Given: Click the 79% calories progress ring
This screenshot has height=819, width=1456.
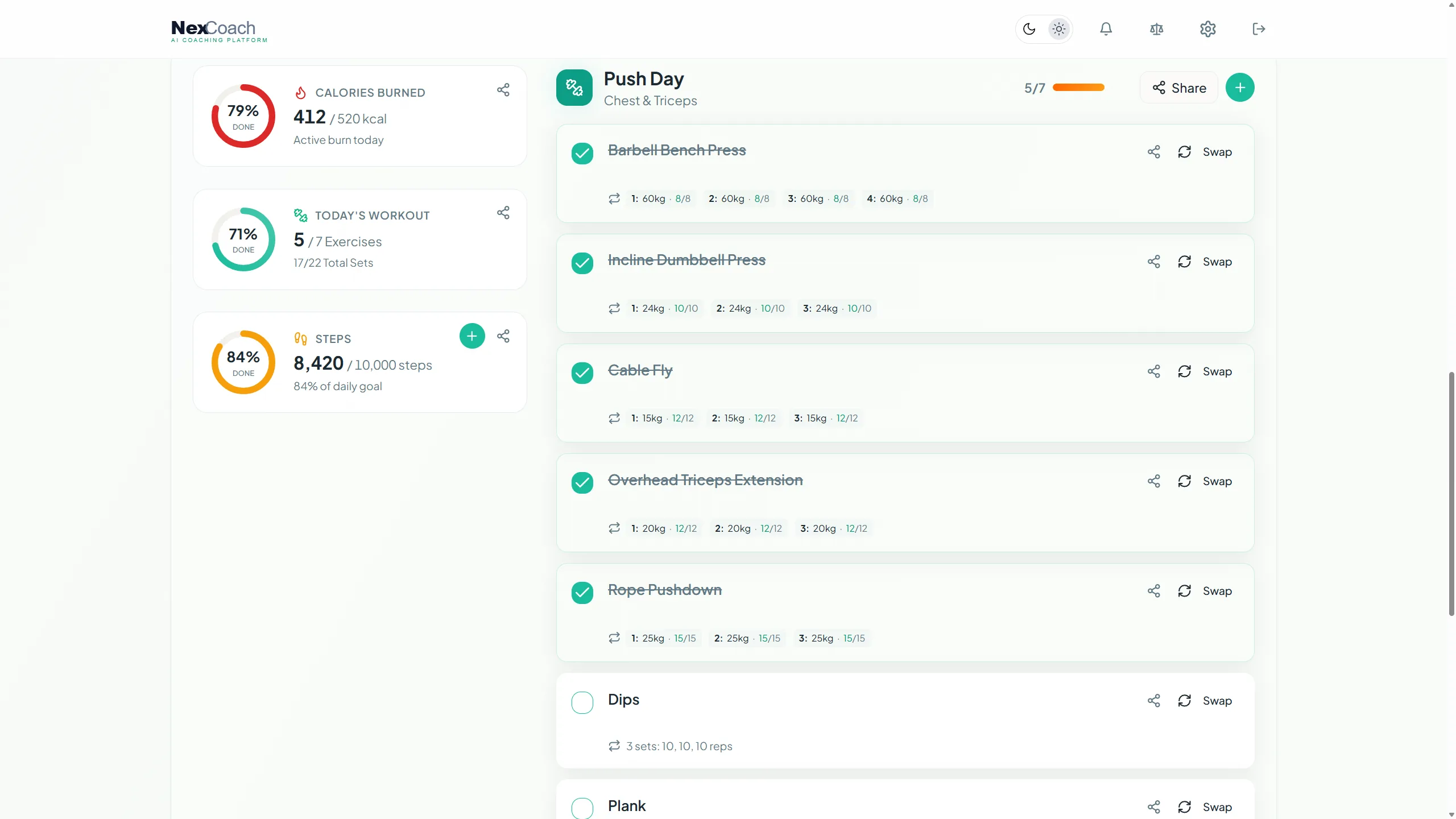Looking at the screenshot, I should 243,116.
